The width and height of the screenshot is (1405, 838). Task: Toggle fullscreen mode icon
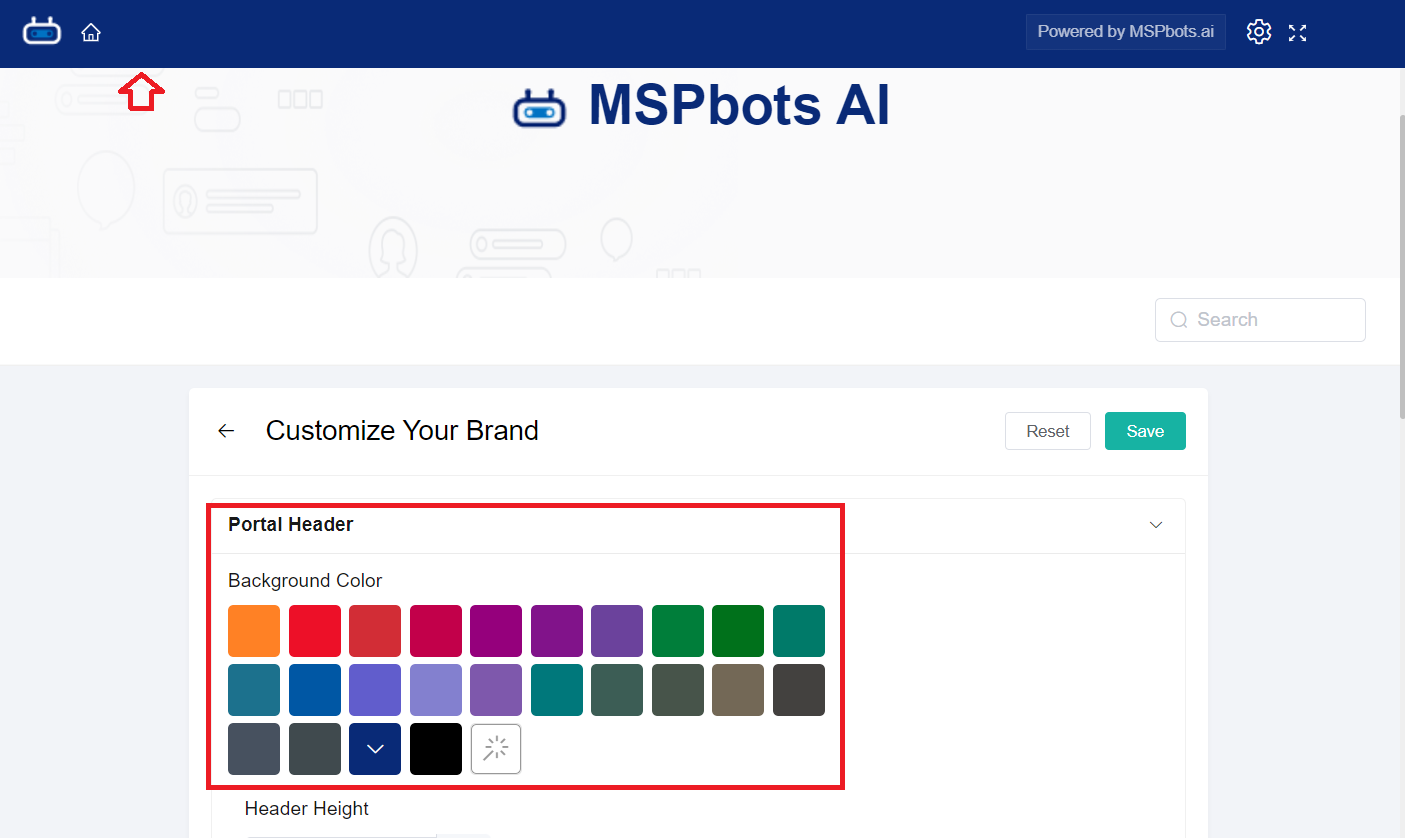click(x=1297, y=33)
